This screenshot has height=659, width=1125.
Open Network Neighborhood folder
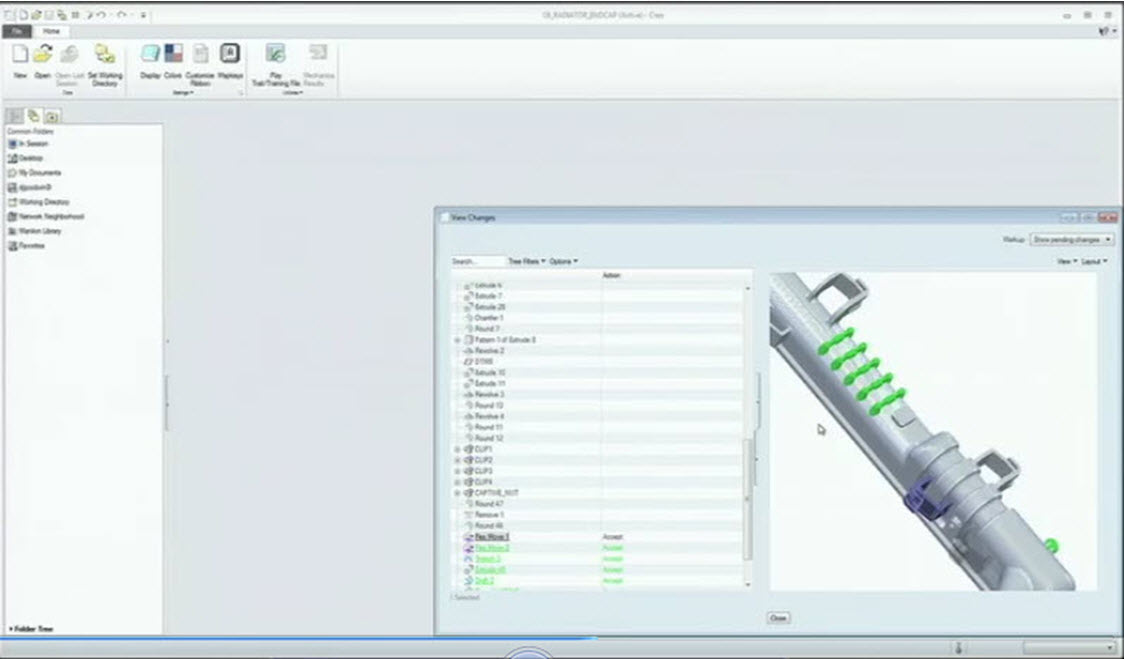pos(46,216)
